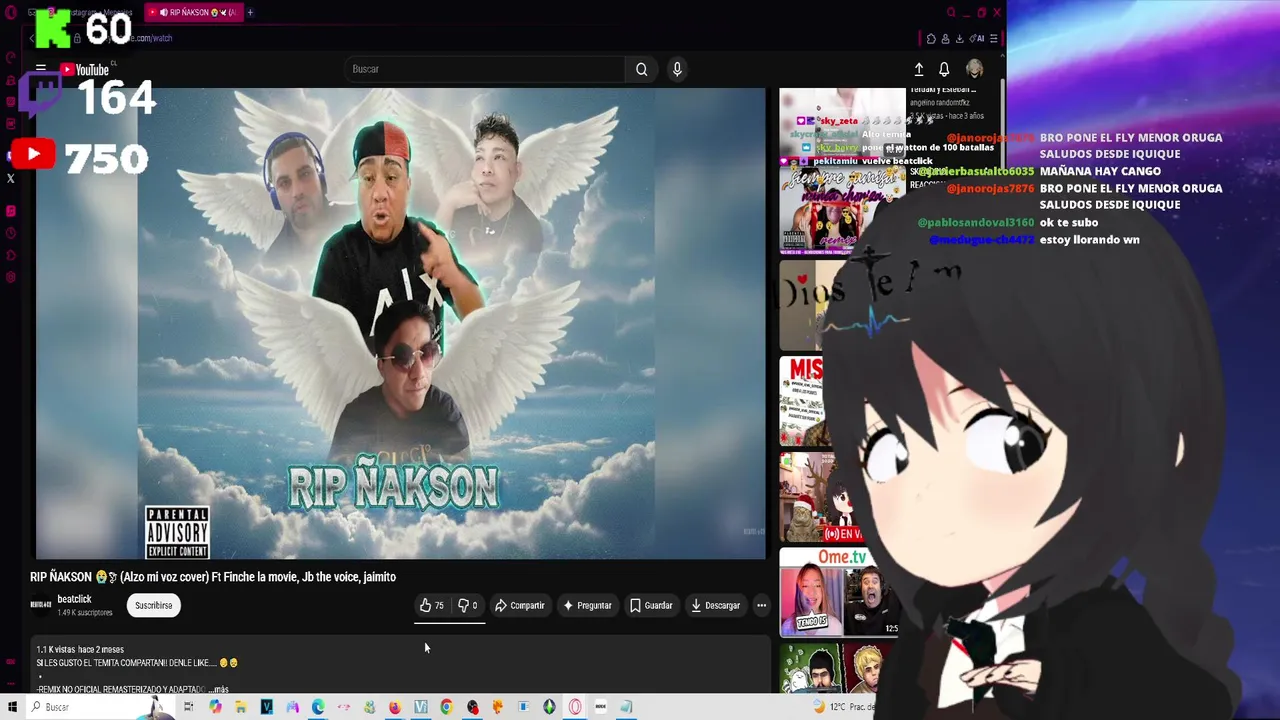
Task: Open the three-dot more actions menu
Action: 761,605
